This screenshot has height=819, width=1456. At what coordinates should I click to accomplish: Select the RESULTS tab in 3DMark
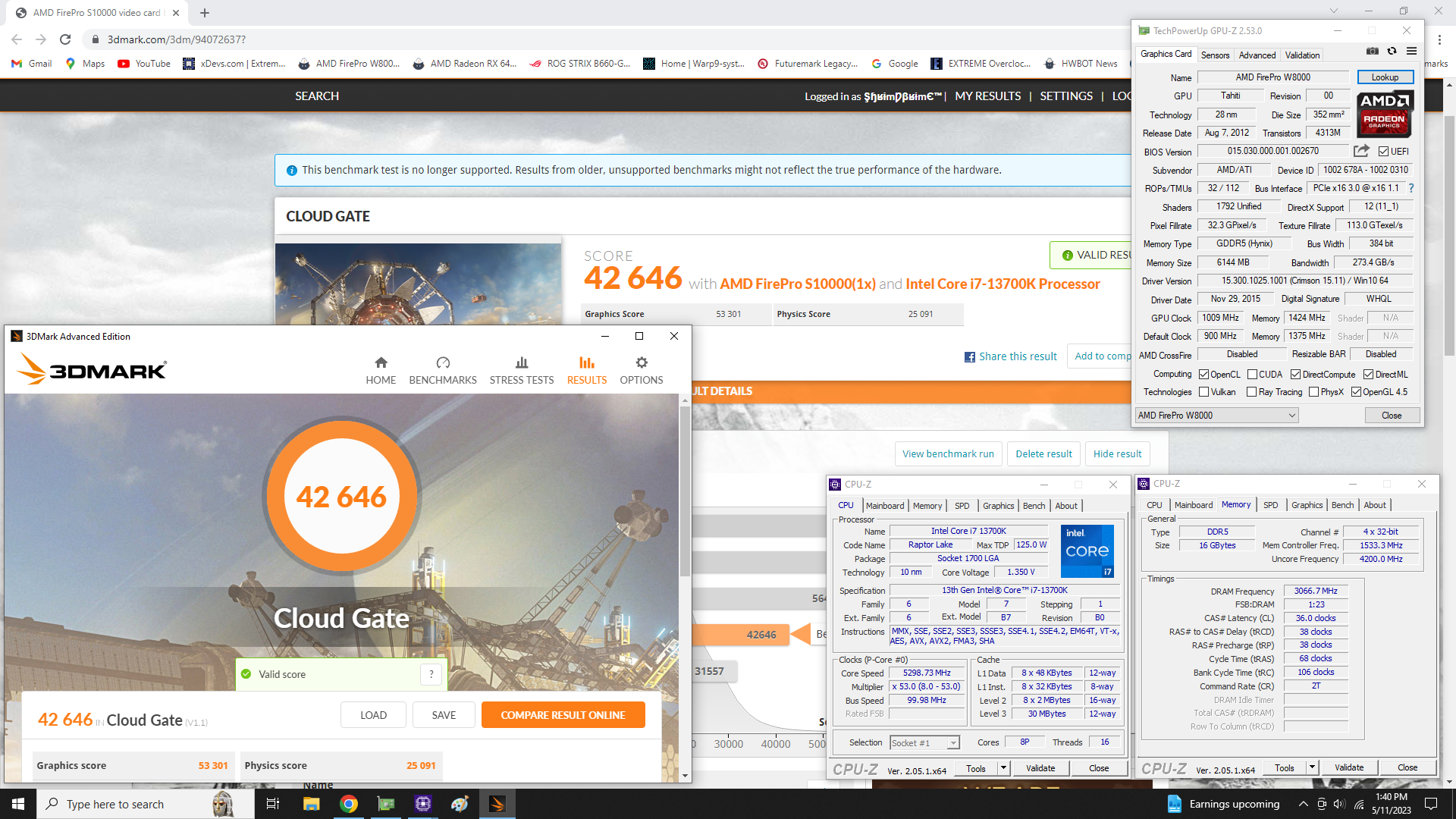pos(587,370)
